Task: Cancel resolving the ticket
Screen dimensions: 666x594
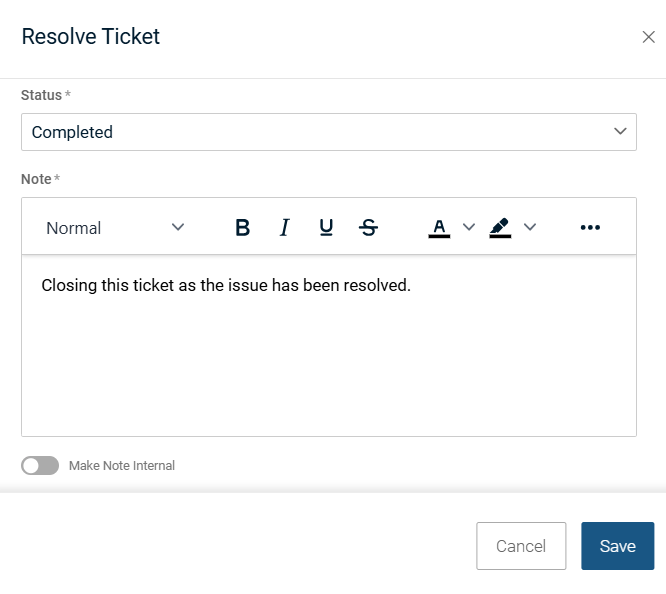Action: tap(521, 546)
